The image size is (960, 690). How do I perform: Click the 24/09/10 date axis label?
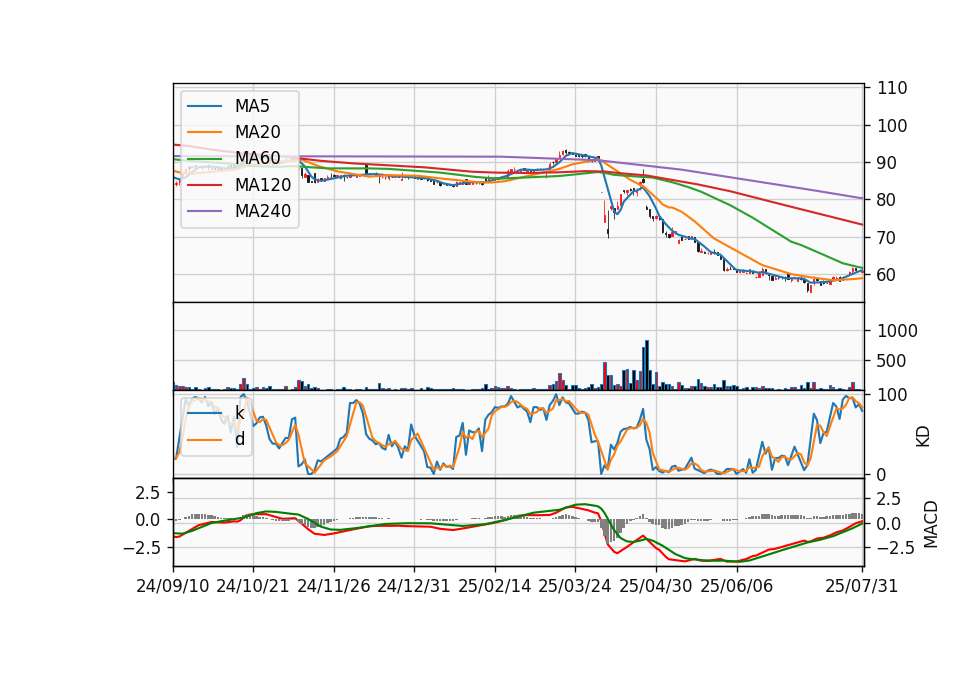point(173,586)
